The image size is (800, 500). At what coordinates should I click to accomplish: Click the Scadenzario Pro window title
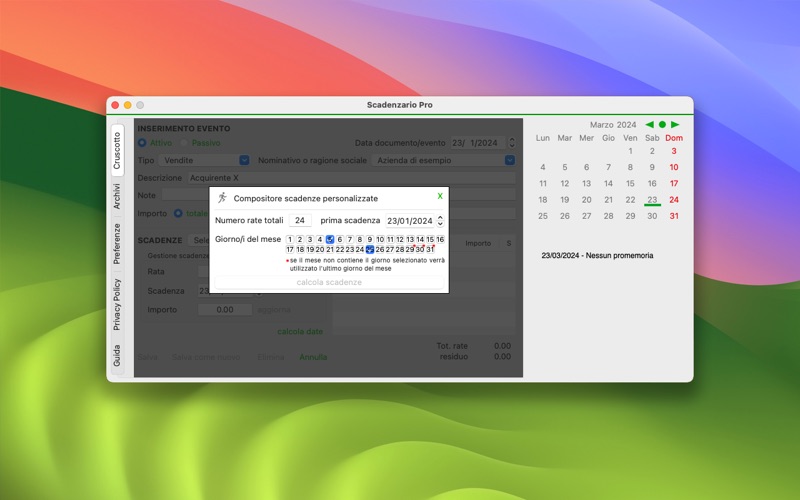399,105
